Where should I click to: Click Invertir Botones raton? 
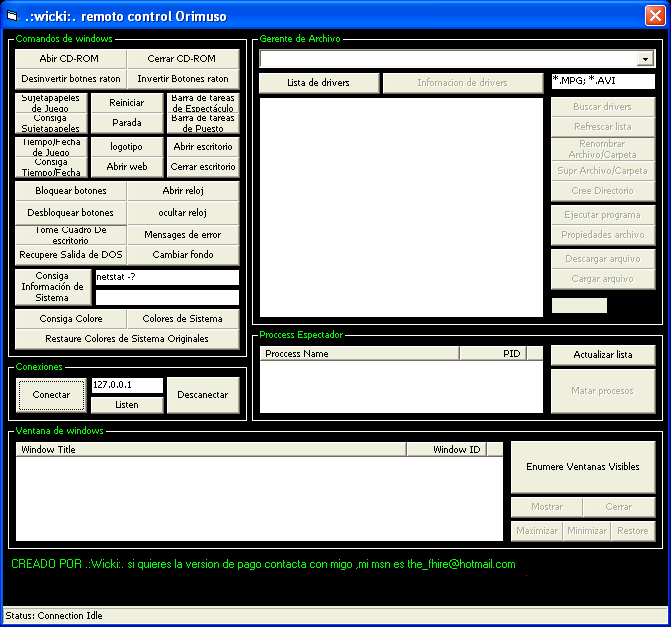point(183,78)
